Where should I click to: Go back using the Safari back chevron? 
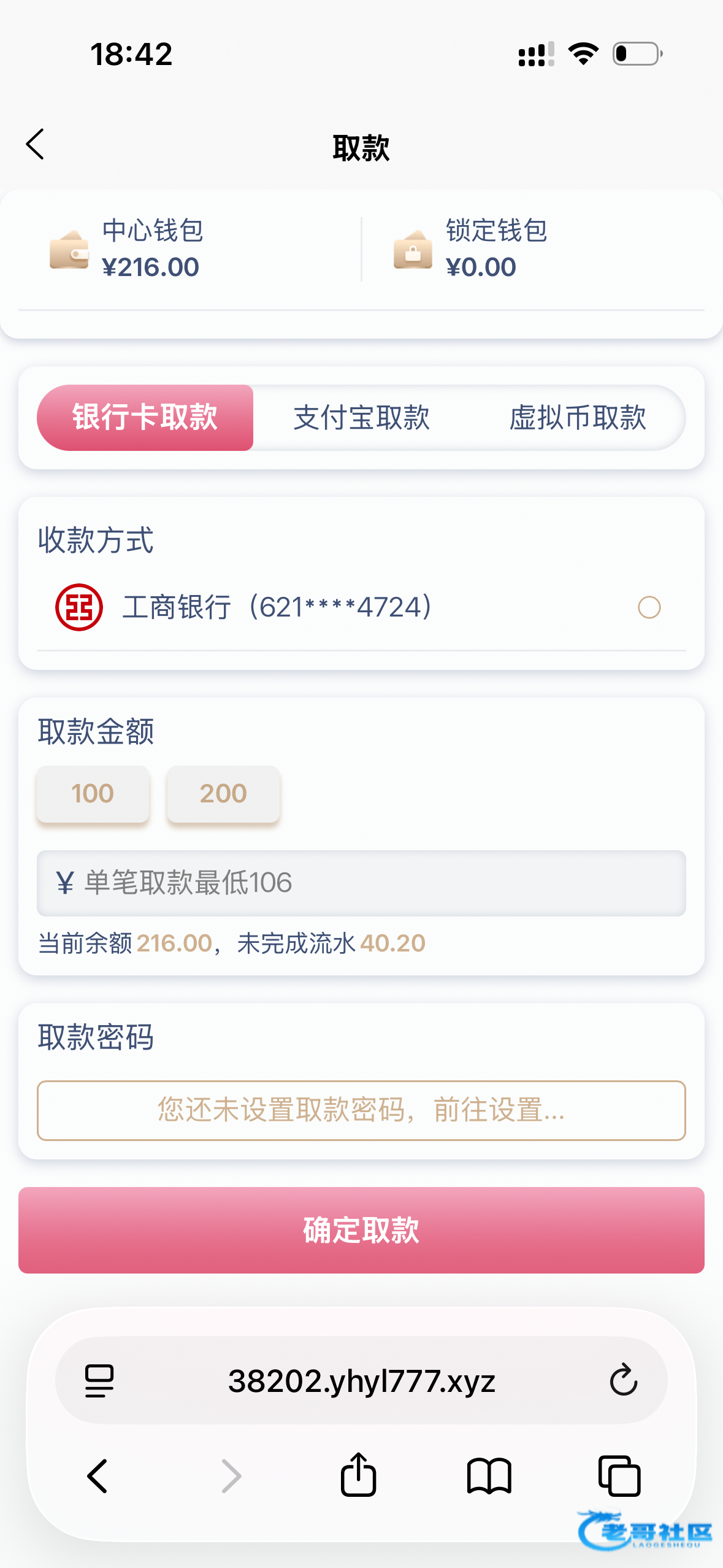[98, 1475]
